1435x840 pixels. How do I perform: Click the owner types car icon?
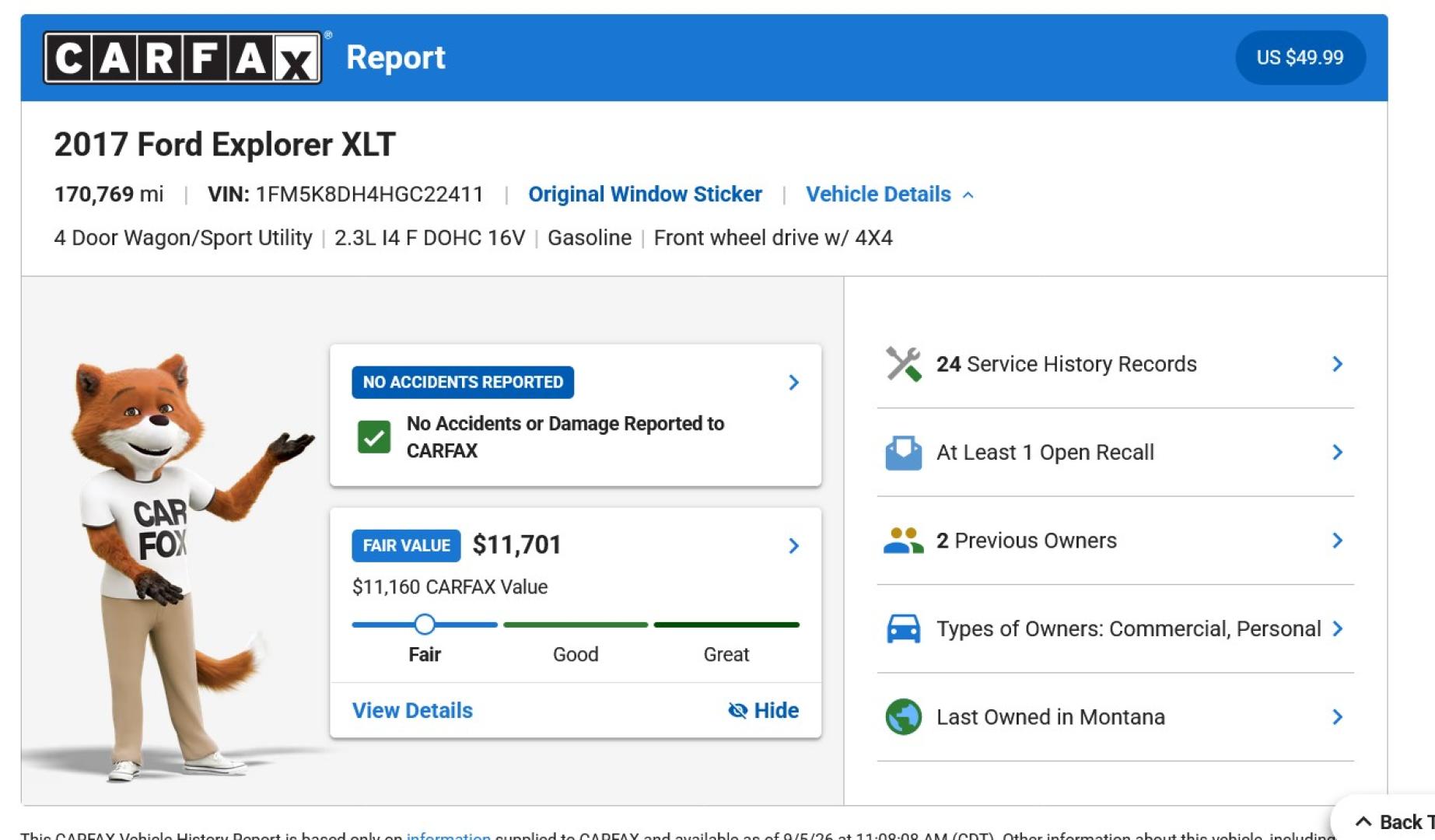pos(903,628)
